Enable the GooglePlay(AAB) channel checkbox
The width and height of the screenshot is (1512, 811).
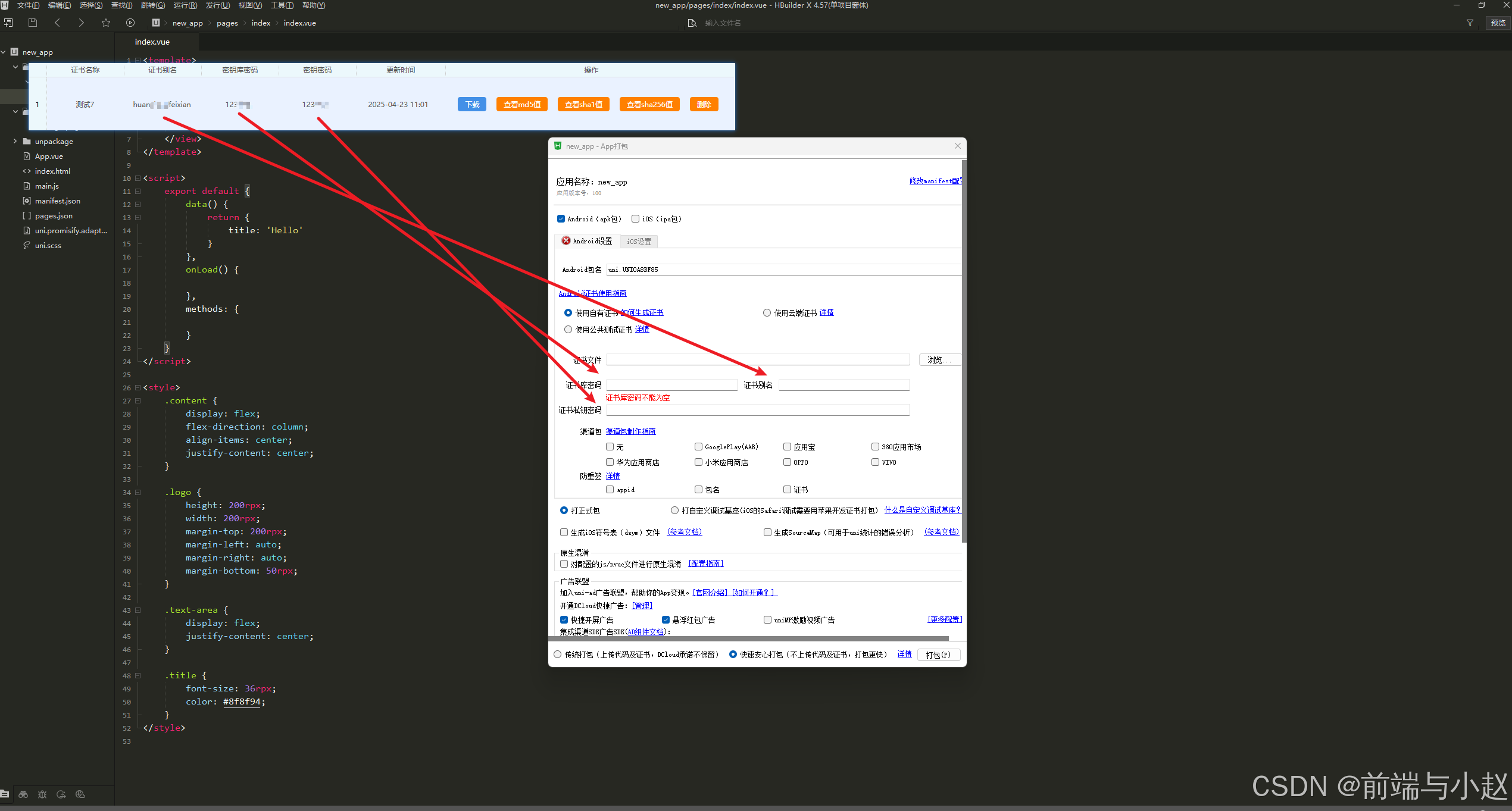pyautogui.click(x=698, y=447)
